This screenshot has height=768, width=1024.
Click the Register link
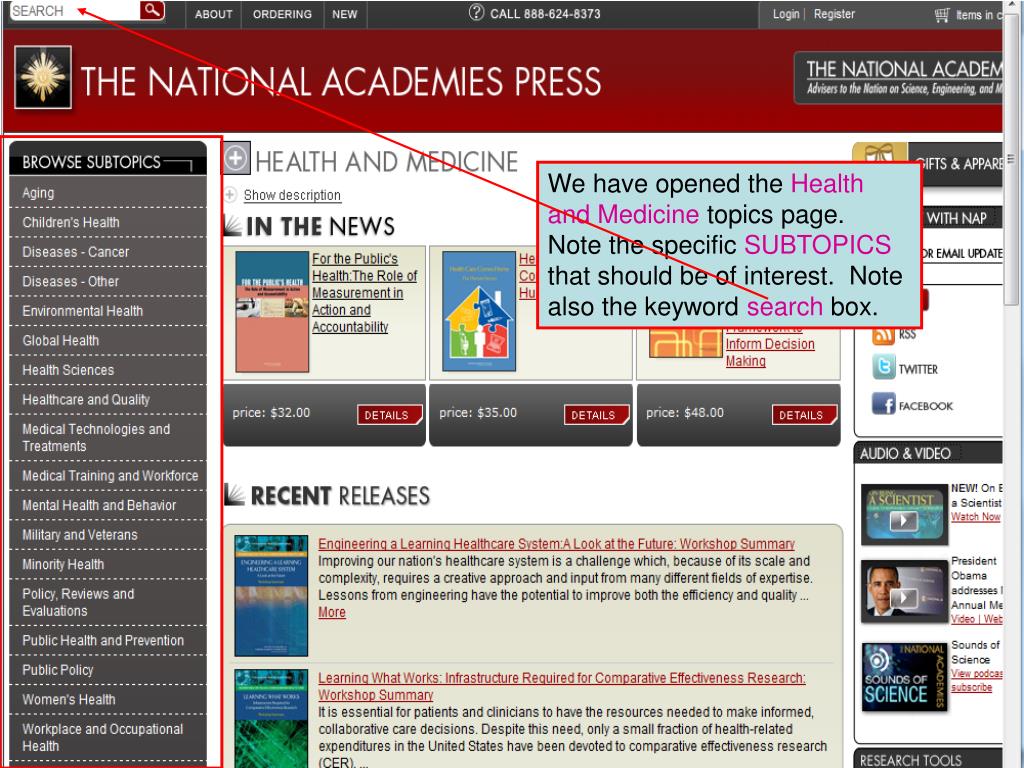tap(834, 14)
